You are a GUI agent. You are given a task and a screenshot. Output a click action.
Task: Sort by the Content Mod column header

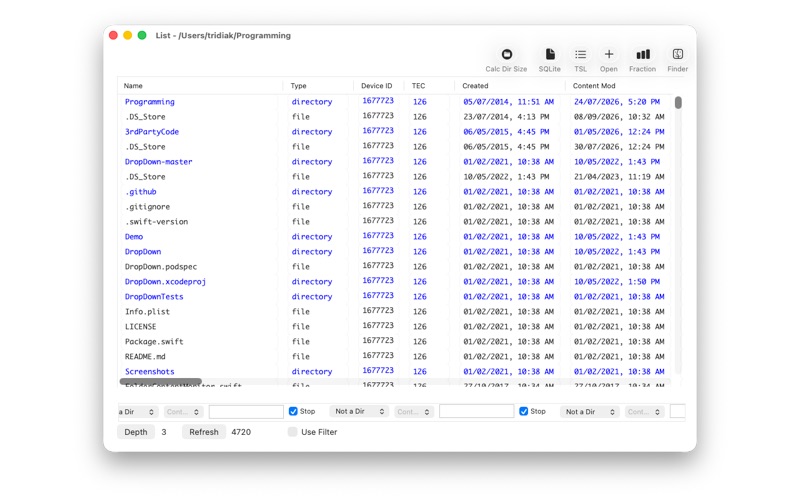pos(619,86)
